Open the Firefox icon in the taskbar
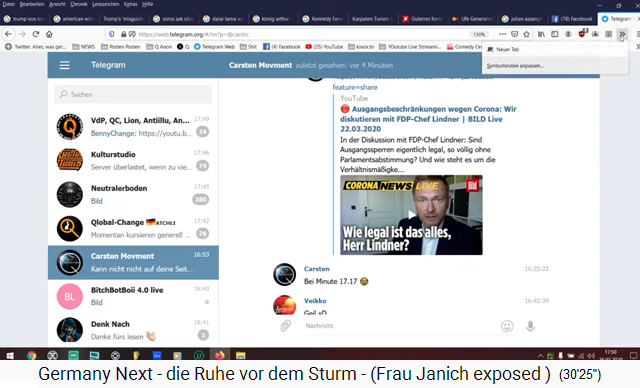 tap(220, 355)
